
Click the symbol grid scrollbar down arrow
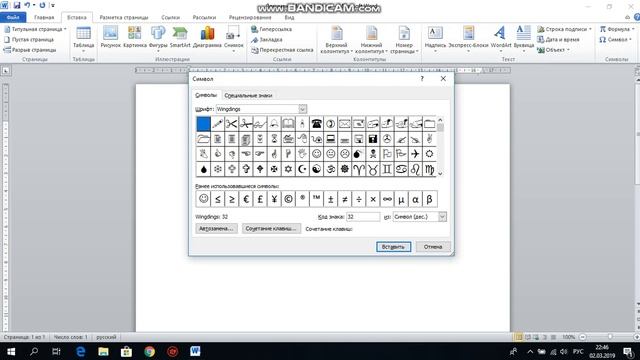tap(440, 173)
